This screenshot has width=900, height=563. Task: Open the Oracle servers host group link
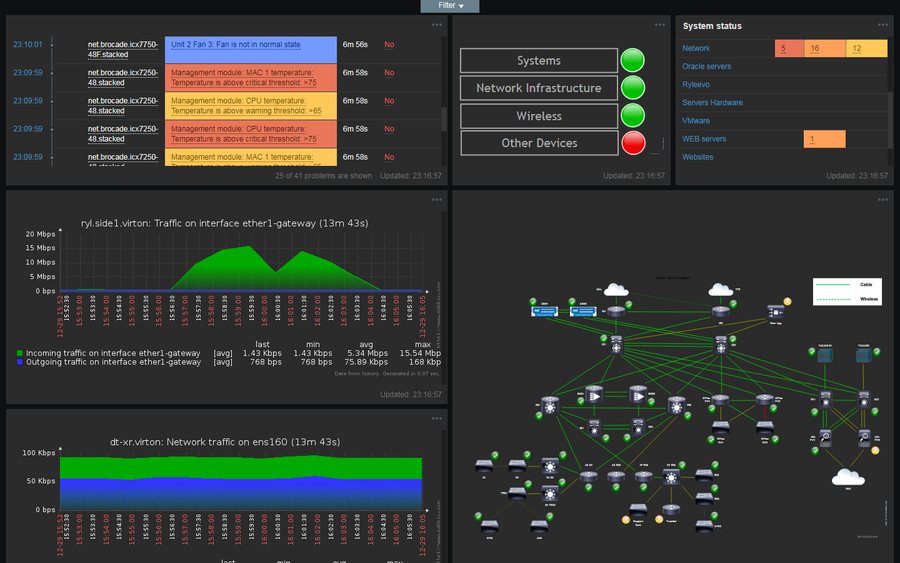click(x=706, y=67)
